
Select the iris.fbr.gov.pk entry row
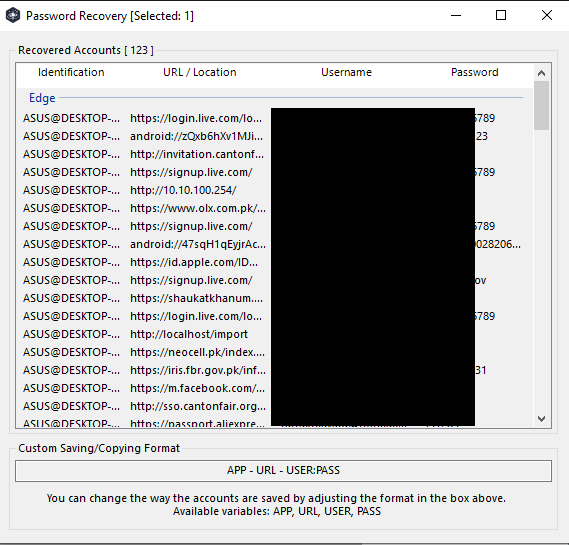(x=274, y=370)
